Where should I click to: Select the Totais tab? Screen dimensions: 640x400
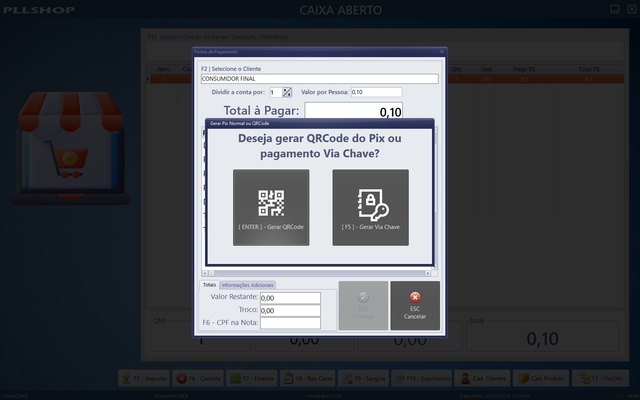[209, 284]
